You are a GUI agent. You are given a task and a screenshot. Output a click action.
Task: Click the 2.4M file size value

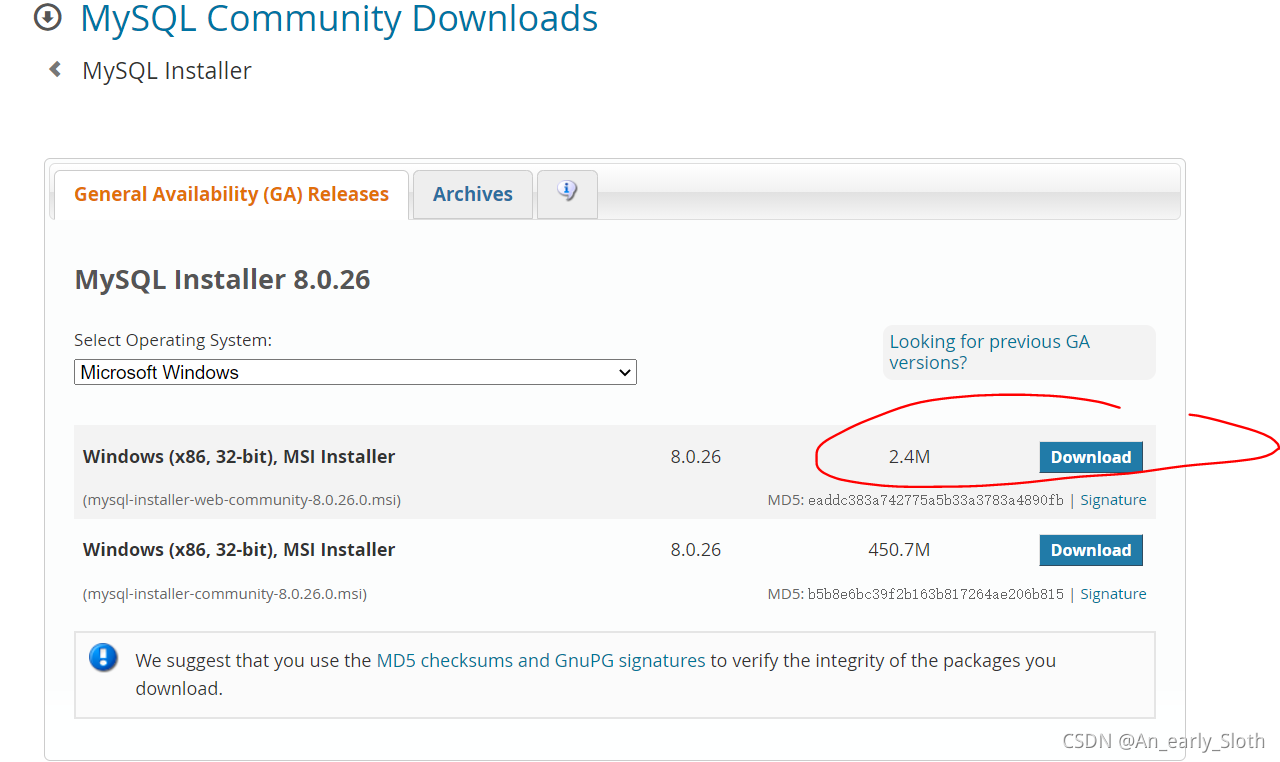point(909,457)
